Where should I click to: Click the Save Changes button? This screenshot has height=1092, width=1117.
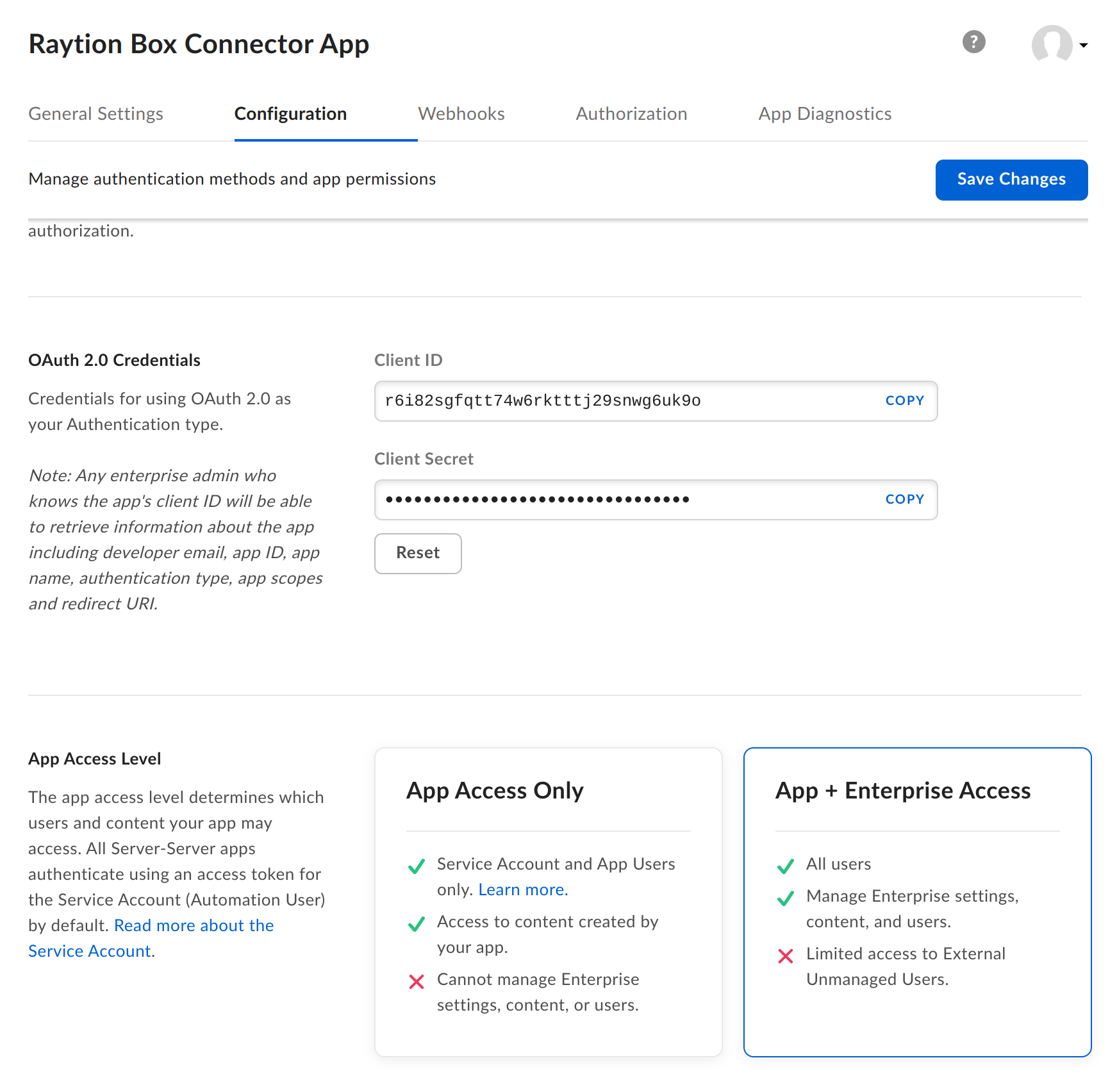[1011, 179]
